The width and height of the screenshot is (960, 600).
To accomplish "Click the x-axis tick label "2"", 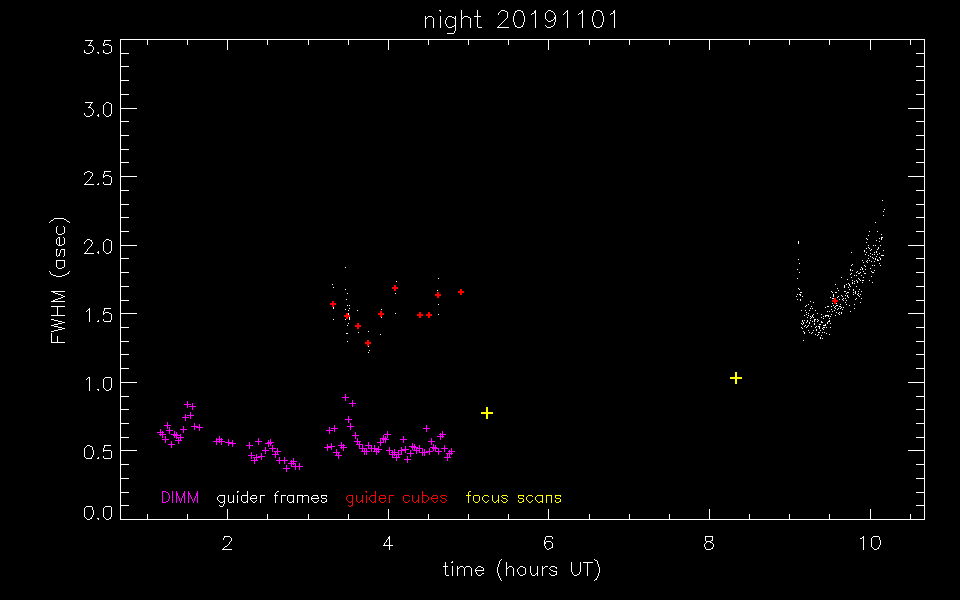I will coord(227,542).
